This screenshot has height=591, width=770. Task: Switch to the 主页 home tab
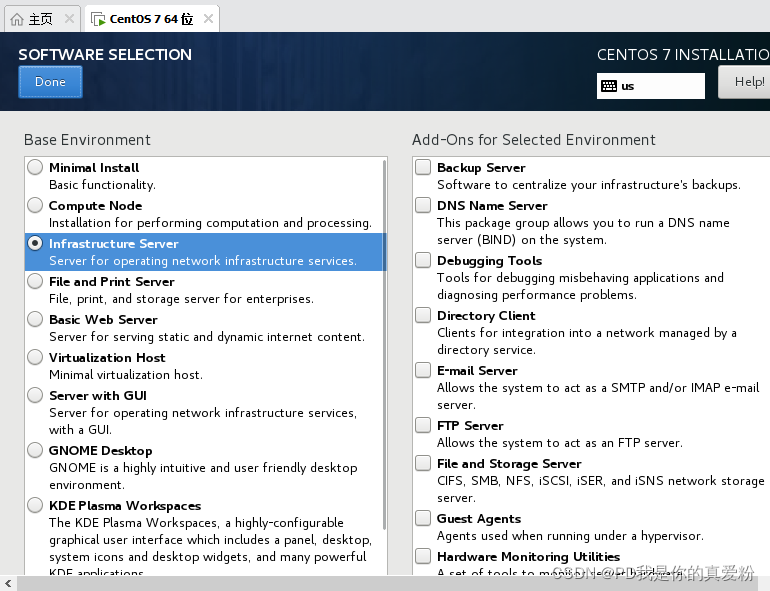pos(40,19)
